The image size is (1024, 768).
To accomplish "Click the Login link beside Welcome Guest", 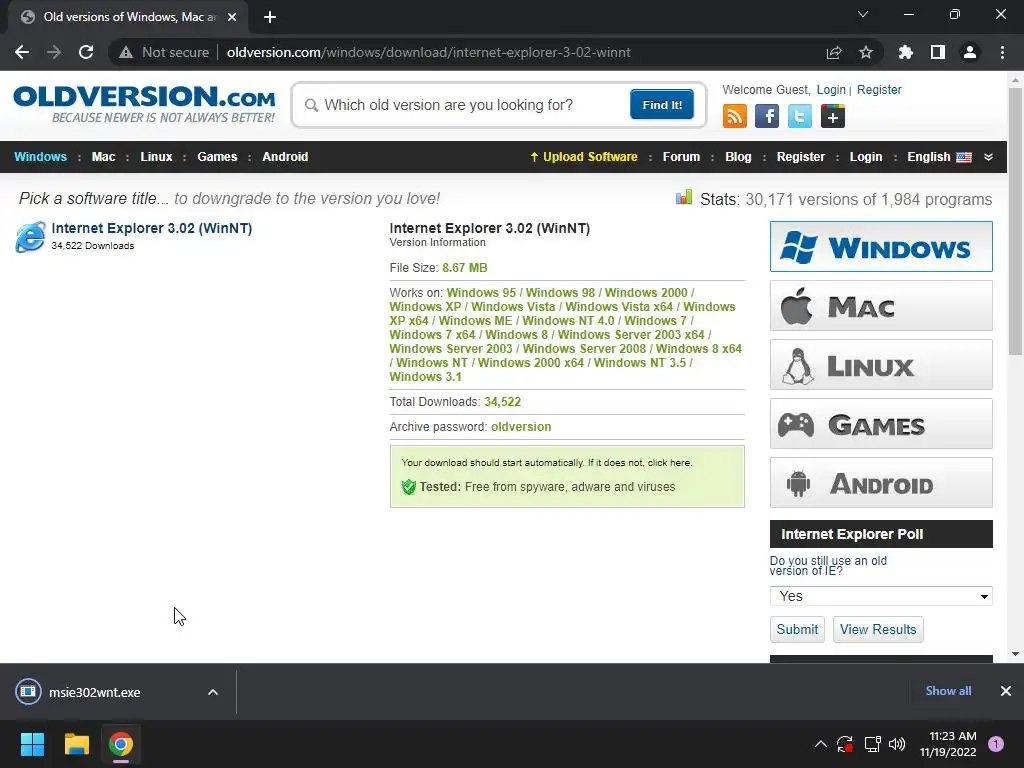I will pos(831,90).
